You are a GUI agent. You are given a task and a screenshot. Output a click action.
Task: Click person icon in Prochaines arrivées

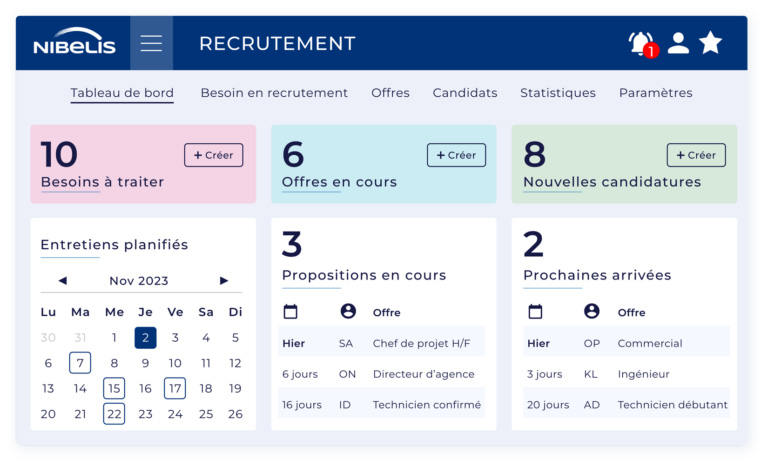tap(591, 311)
